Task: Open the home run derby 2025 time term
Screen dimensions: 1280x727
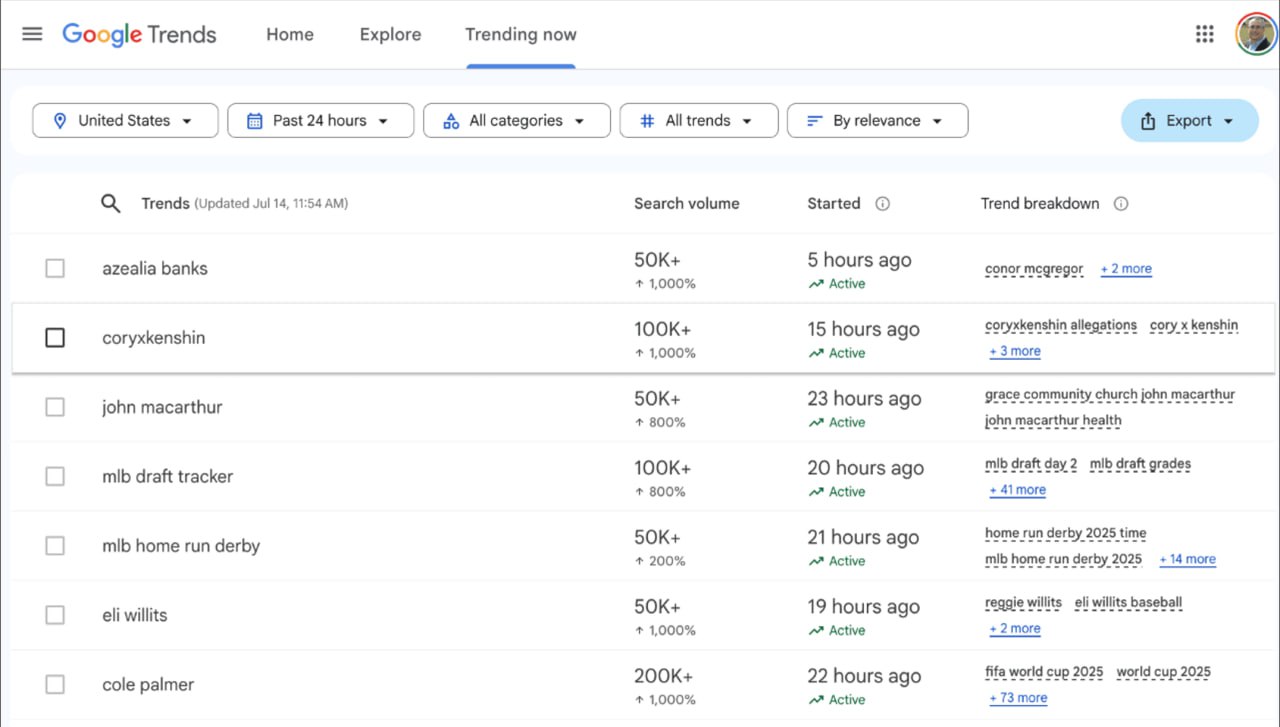Action: 1066,533
